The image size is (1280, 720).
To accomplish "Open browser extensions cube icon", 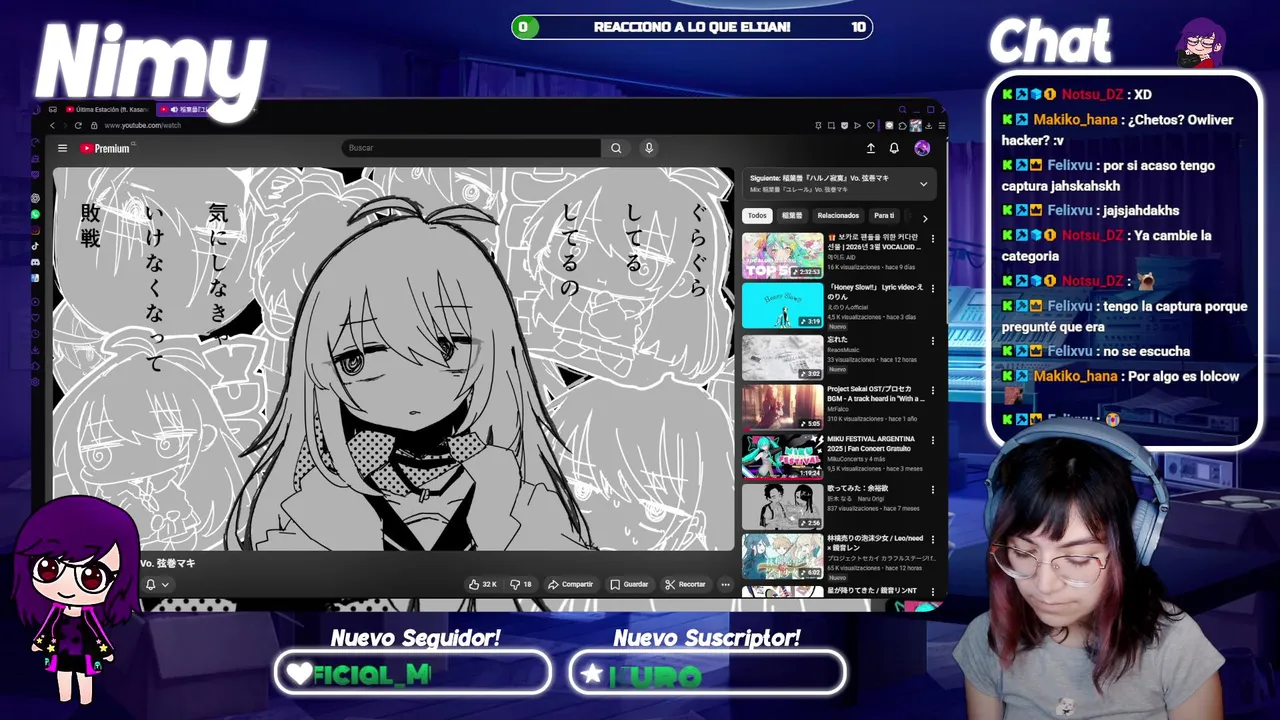I will point(901,125).
